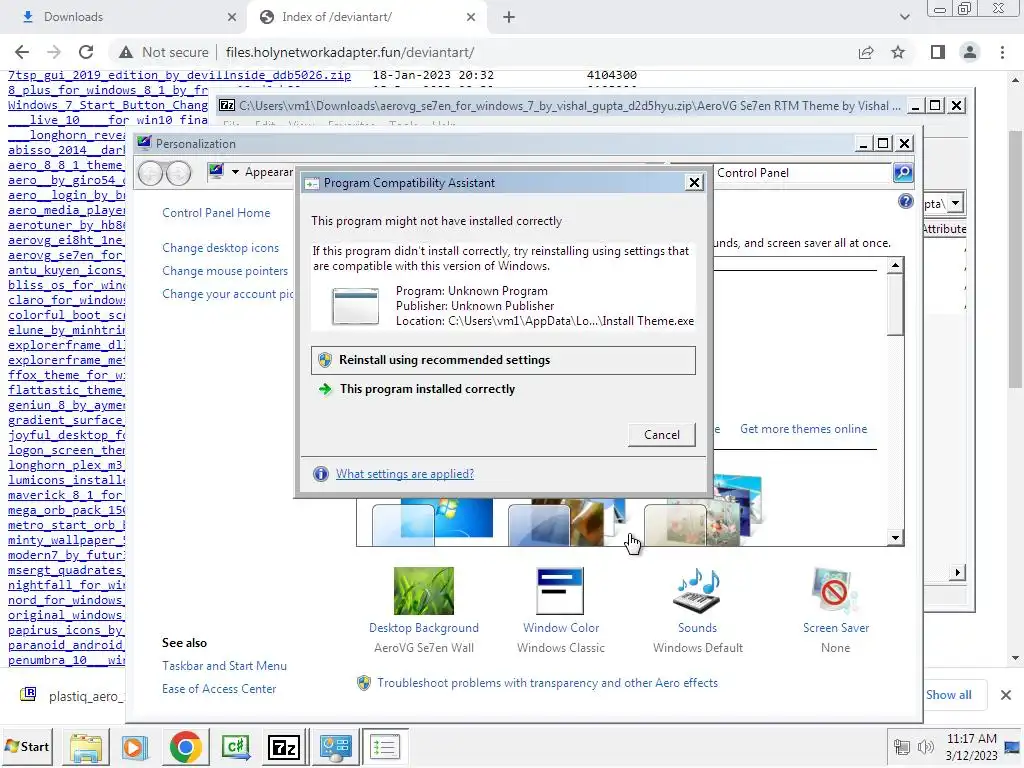
Task: Close the Downloads tab
Action: pos(231,17)
